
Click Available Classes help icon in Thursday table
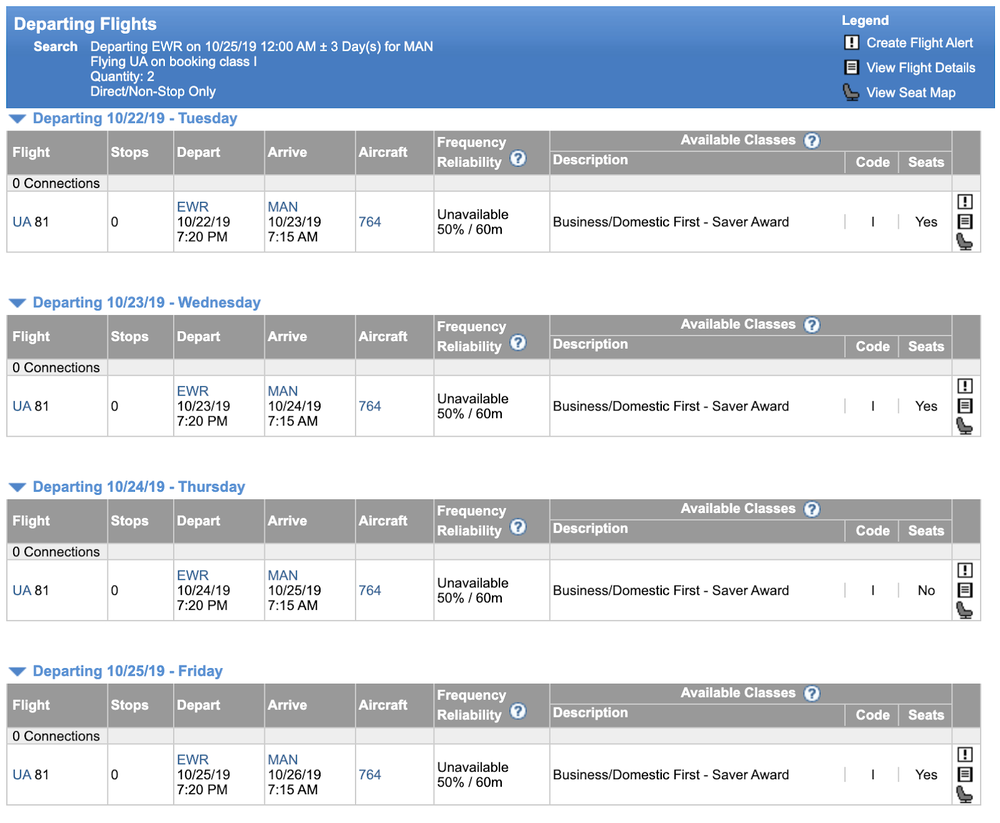[812, 509]
